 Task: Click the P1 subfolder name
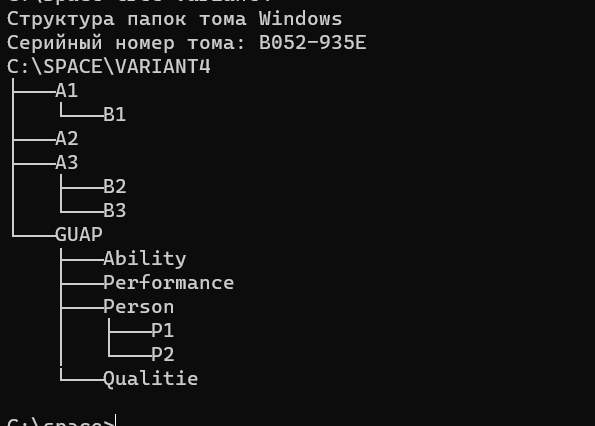(162, 331)
